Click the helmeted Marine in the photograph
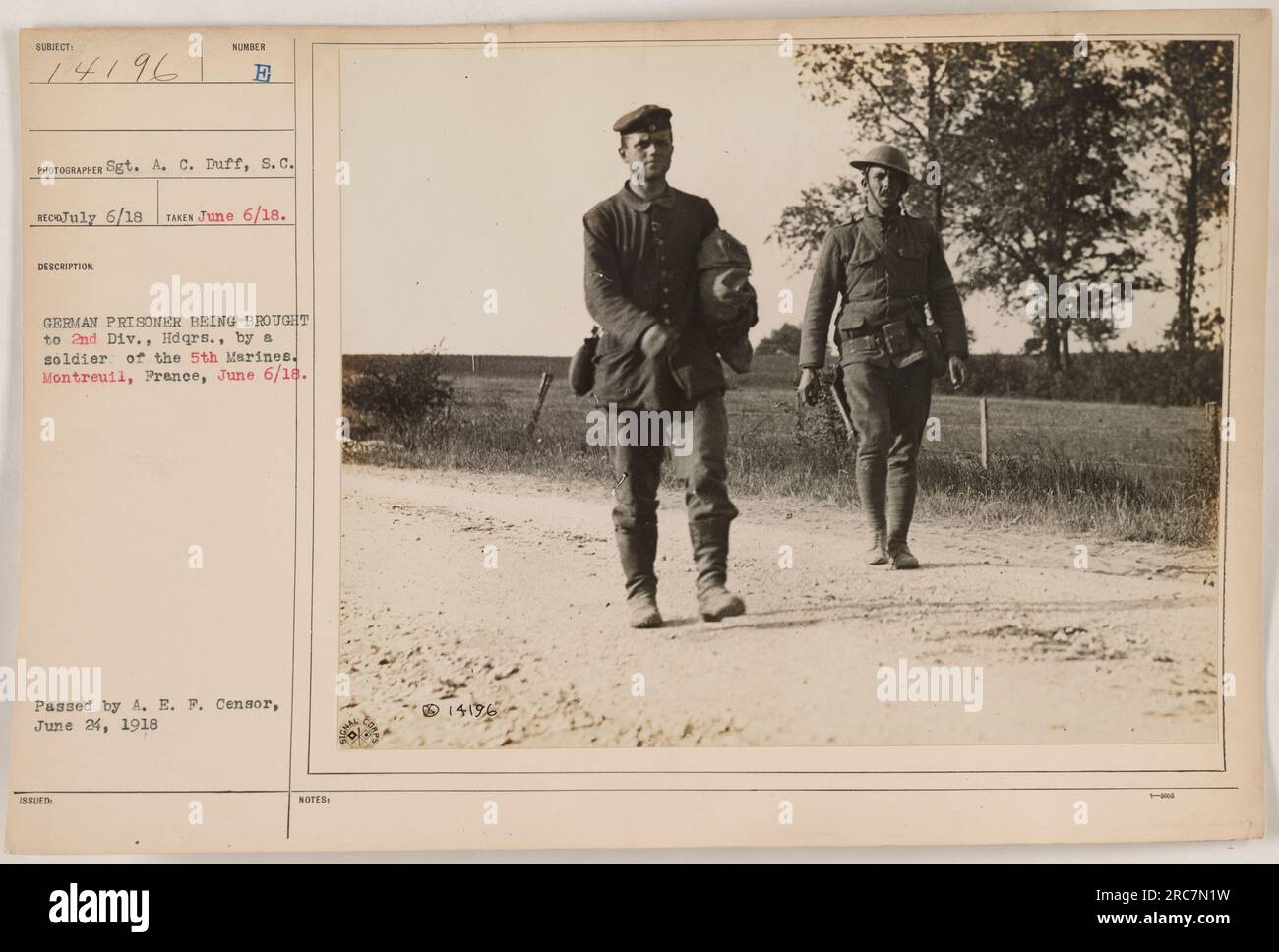This screenshot has width=1279, height=952. pyautogui.click(x=883, y=359)
